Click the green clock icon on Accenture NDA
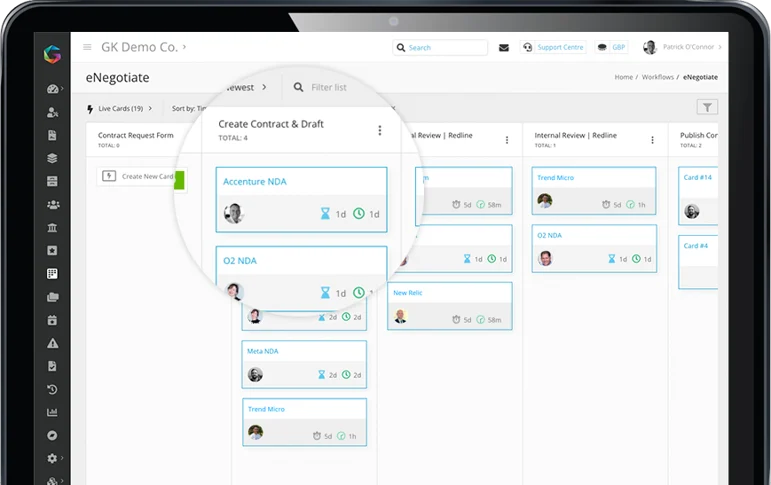 click(x=359, y=213)
